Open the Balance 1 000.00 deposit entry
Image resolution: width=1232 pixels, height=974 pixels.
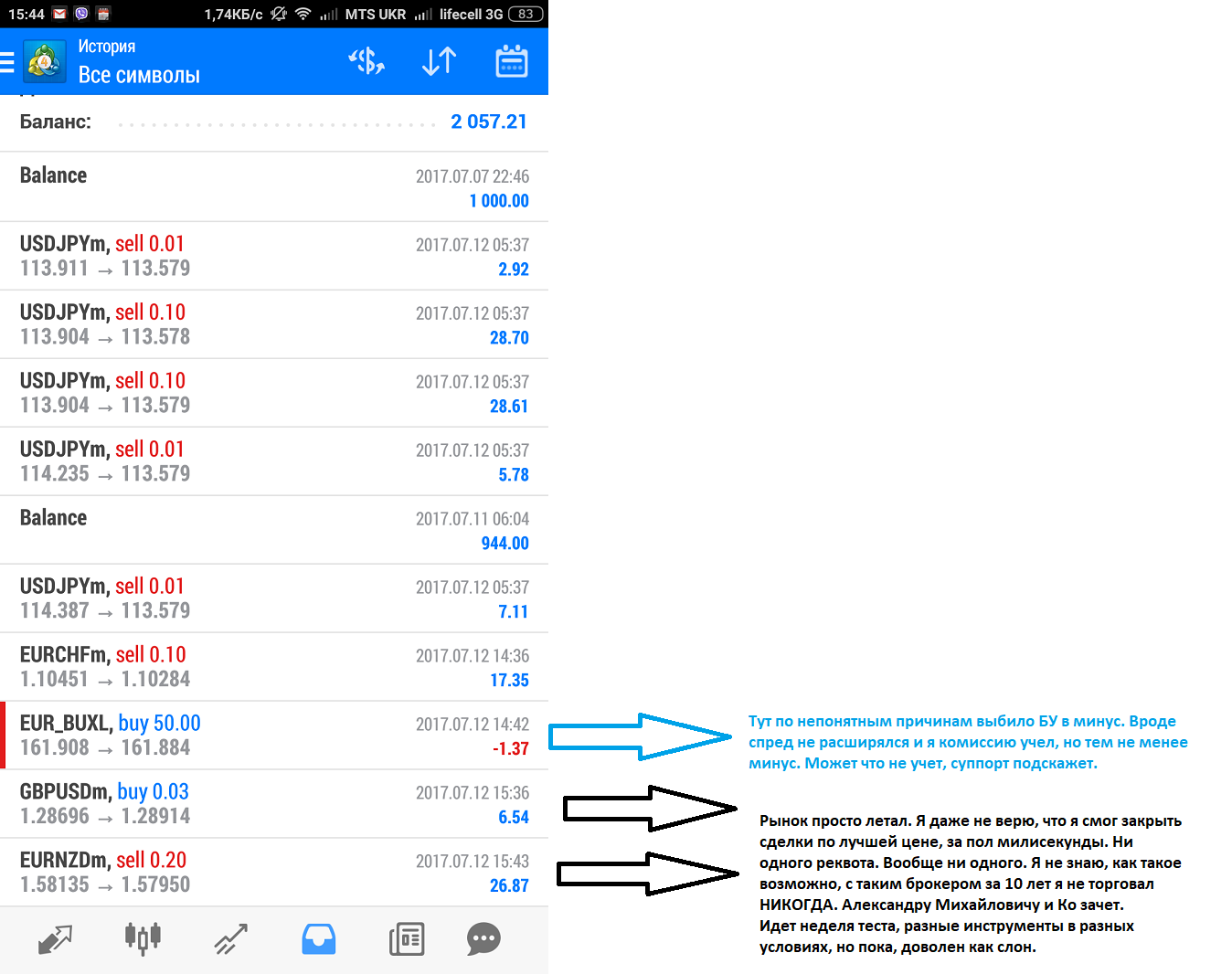274,186
